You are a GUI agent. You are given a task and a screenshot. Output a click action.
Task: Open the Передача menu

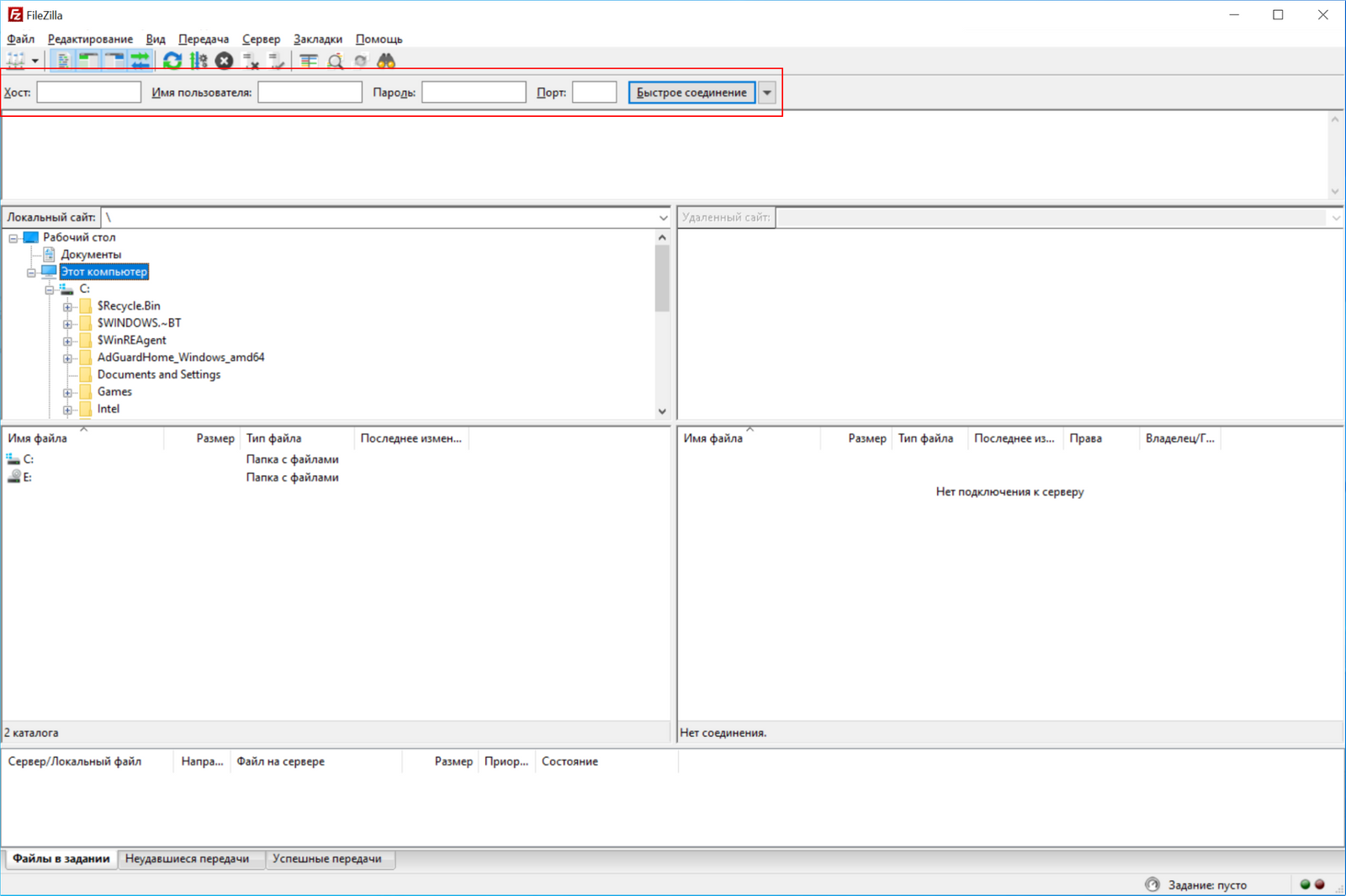click(204, 39)
